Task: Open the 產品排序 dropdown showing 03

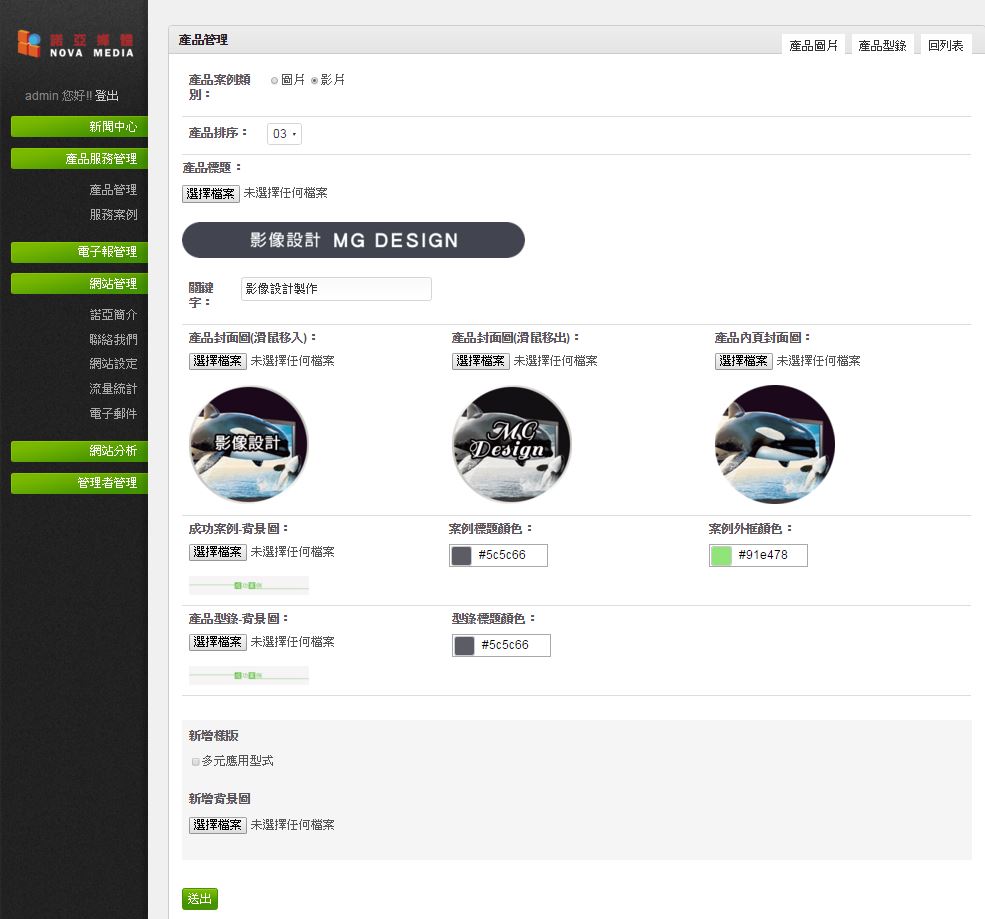Action: (285, 134)
